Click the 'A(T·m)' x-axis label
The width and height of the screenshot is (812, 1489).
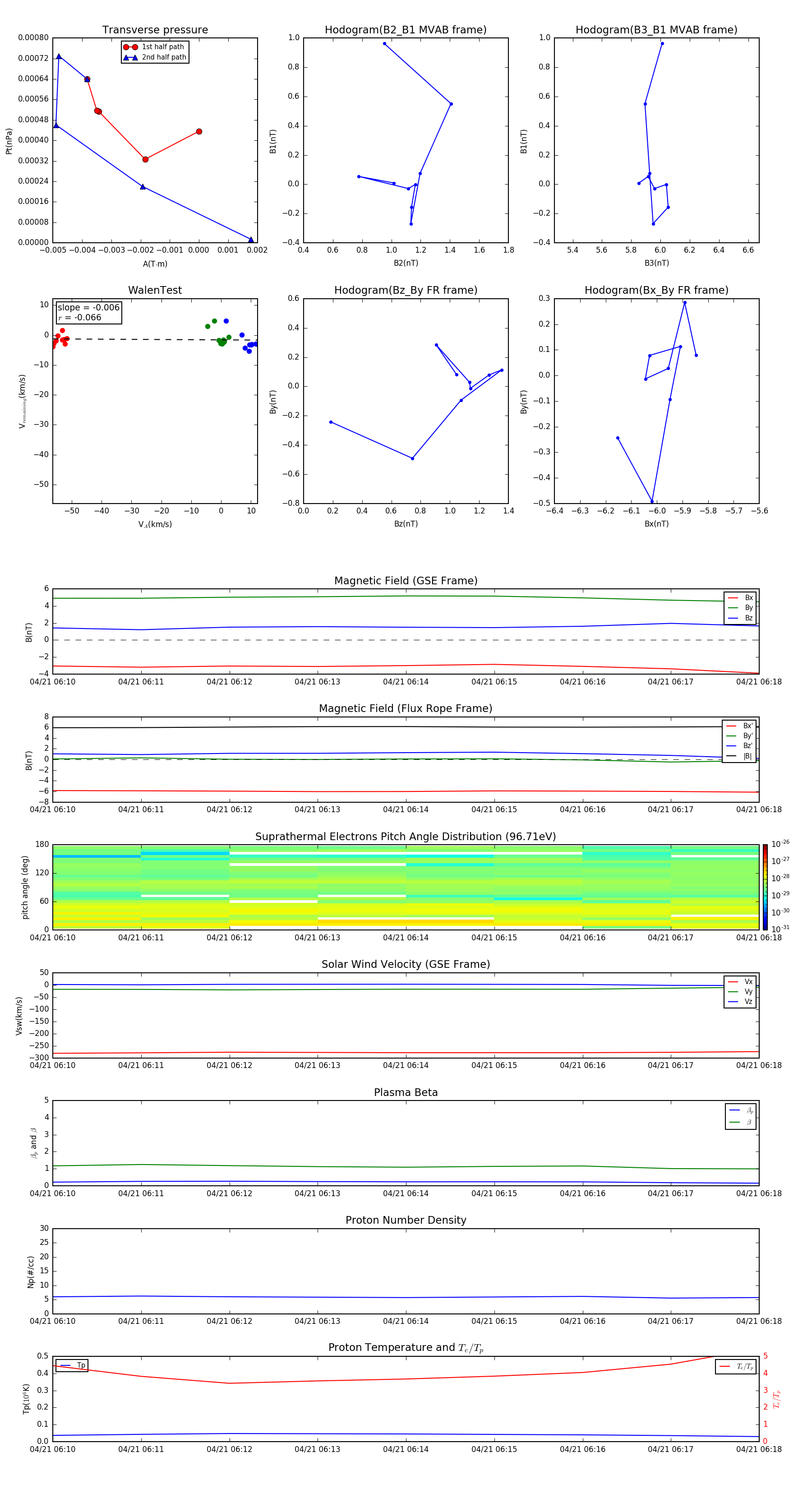(x=155, y=264)
